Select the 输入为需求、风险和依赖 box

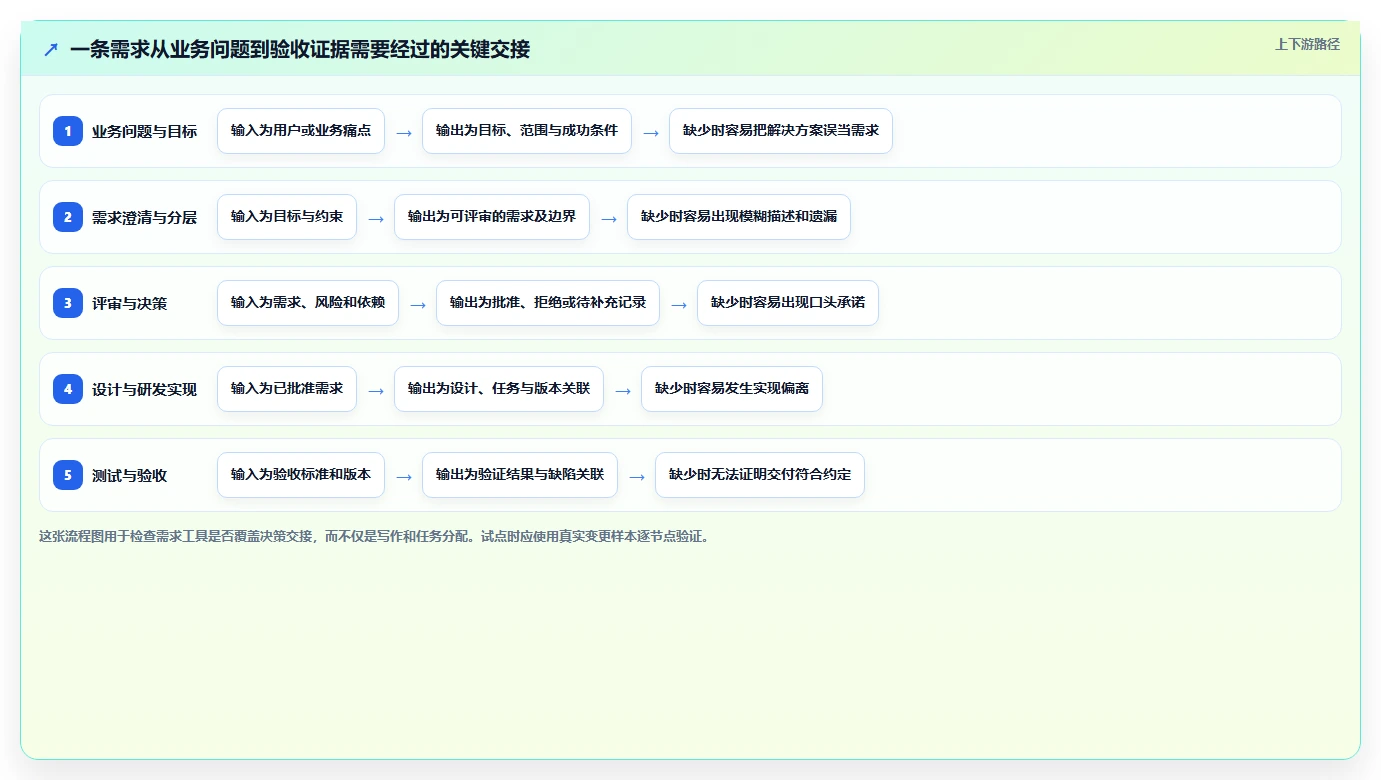(x=308, y=303)
